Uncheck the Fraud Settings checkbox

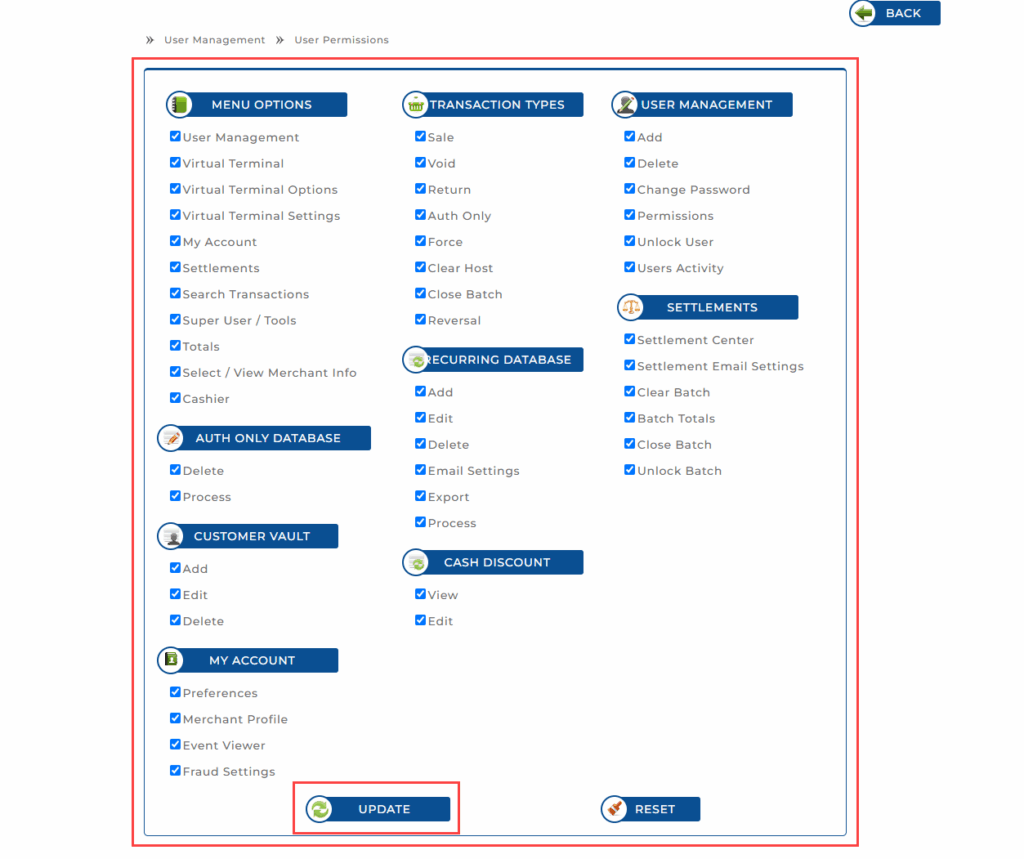[x=175, y=771]
